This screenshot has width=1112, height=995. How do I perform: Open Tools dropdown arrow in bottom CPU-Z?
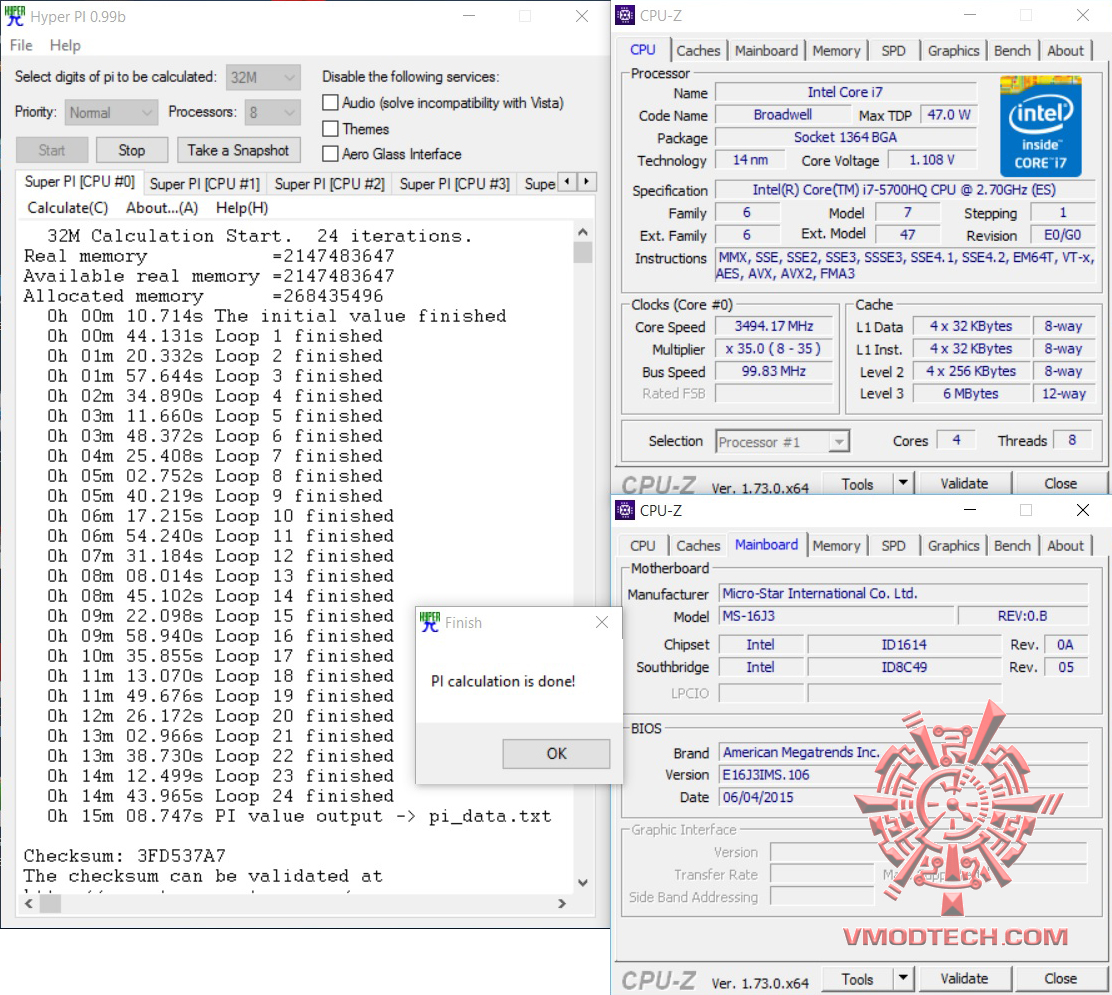(903, 978)
